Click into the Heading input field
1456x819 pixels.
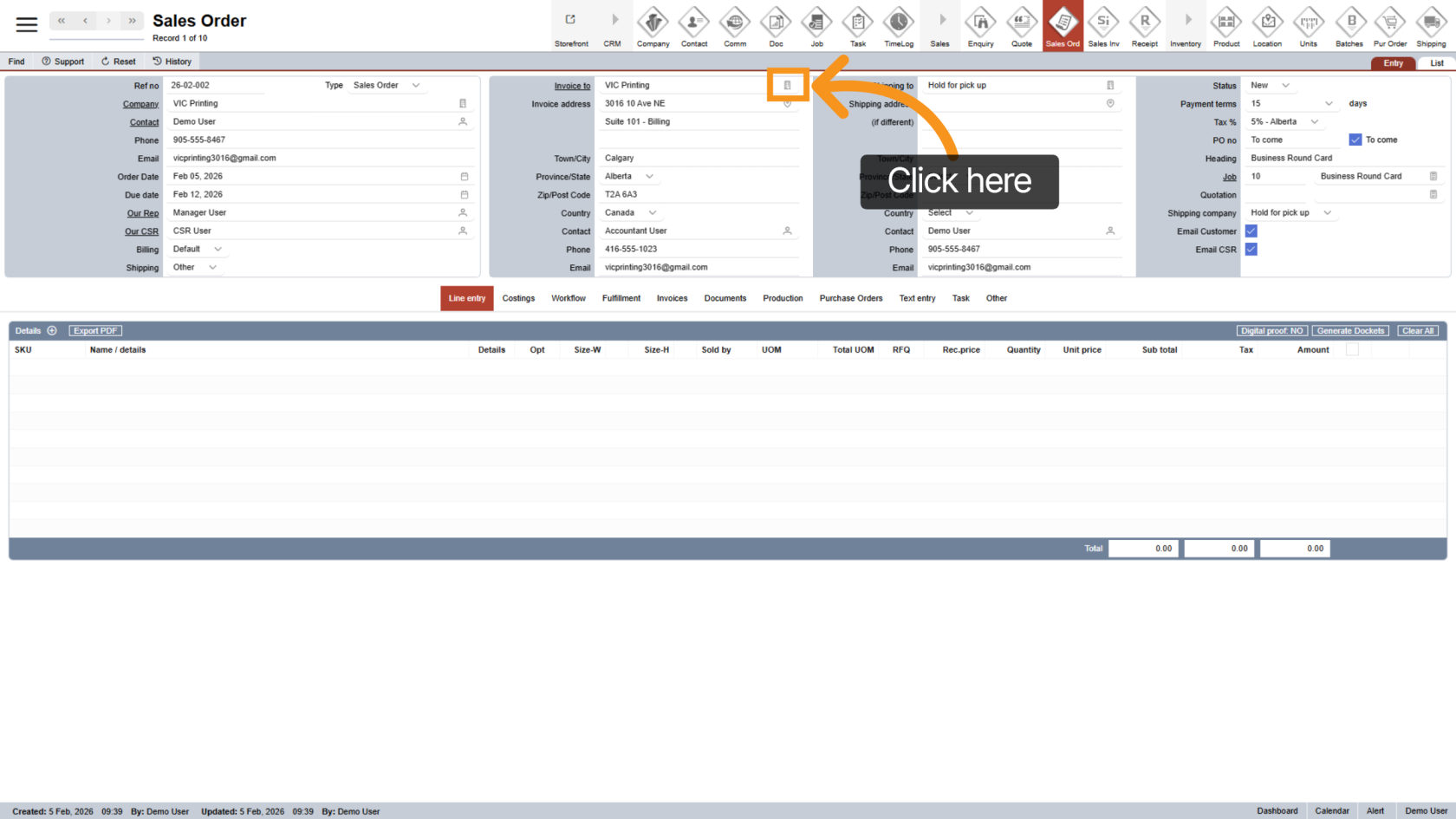1343,159
